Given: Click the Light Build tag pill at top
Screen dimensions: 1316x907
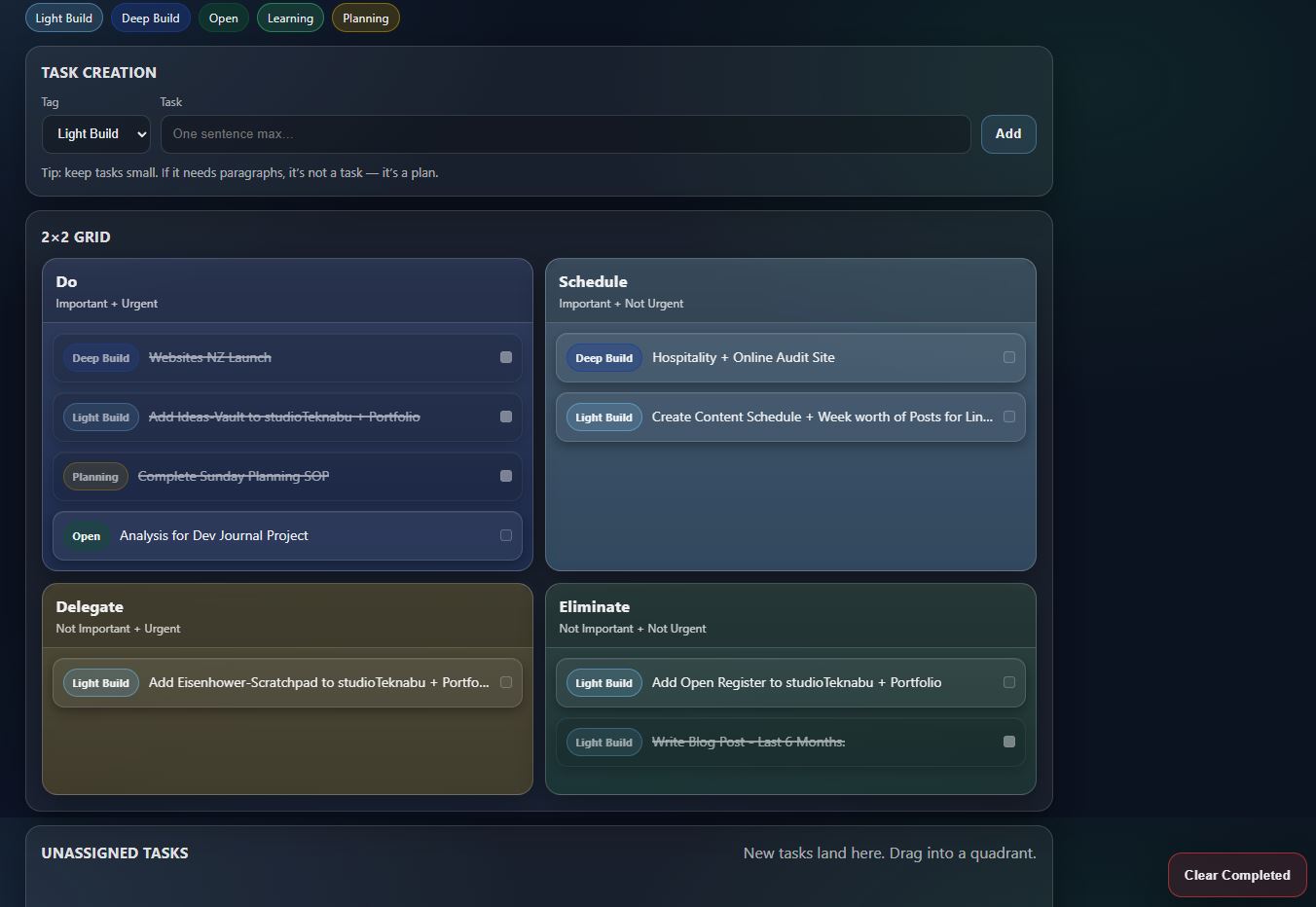Looking at the screenshot, I should pos(64,18).
